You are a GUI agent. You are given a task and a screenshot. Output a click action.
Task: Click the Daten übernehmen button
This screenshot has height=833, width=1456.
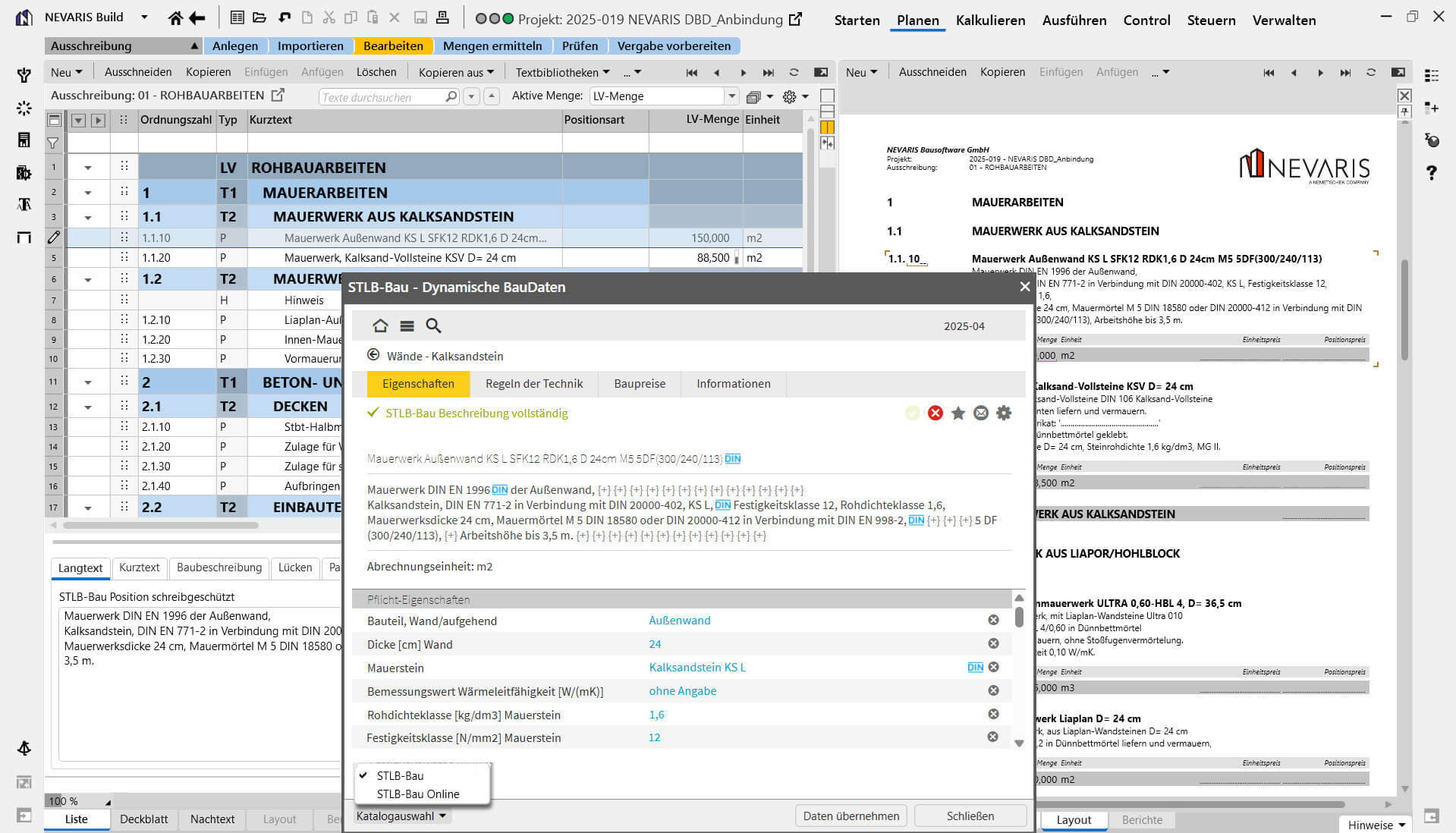[x=851, y=816]
